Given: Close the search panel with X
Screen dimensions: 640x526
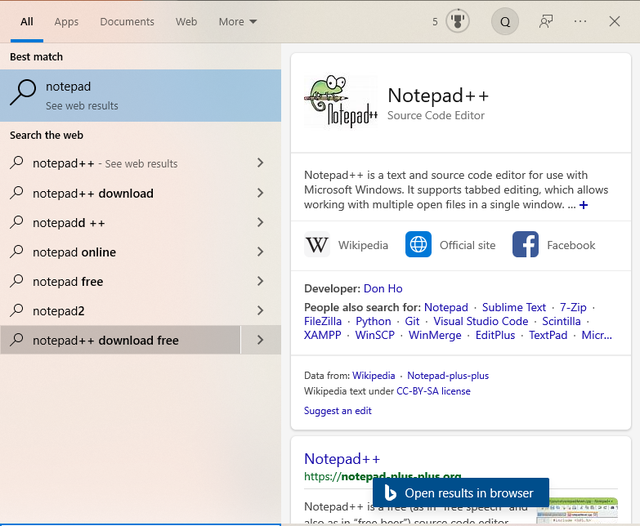Looking at the screenshot, I should (x=614, y=21).
